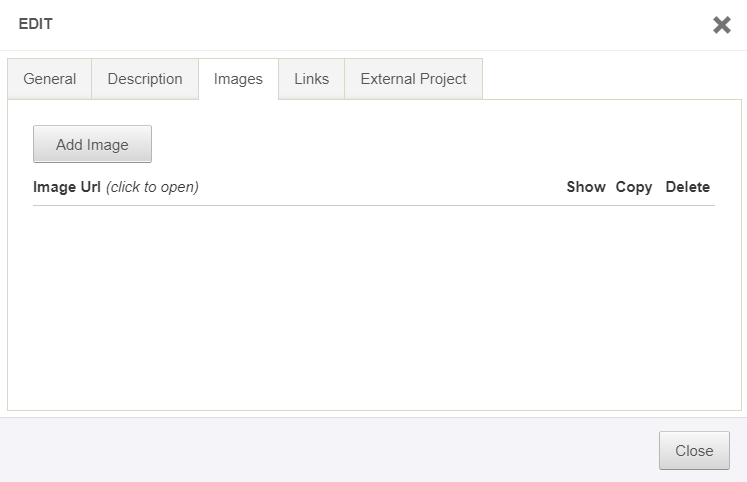
Task: Click the EDIT dialog title
Action: tap(35, 25)
